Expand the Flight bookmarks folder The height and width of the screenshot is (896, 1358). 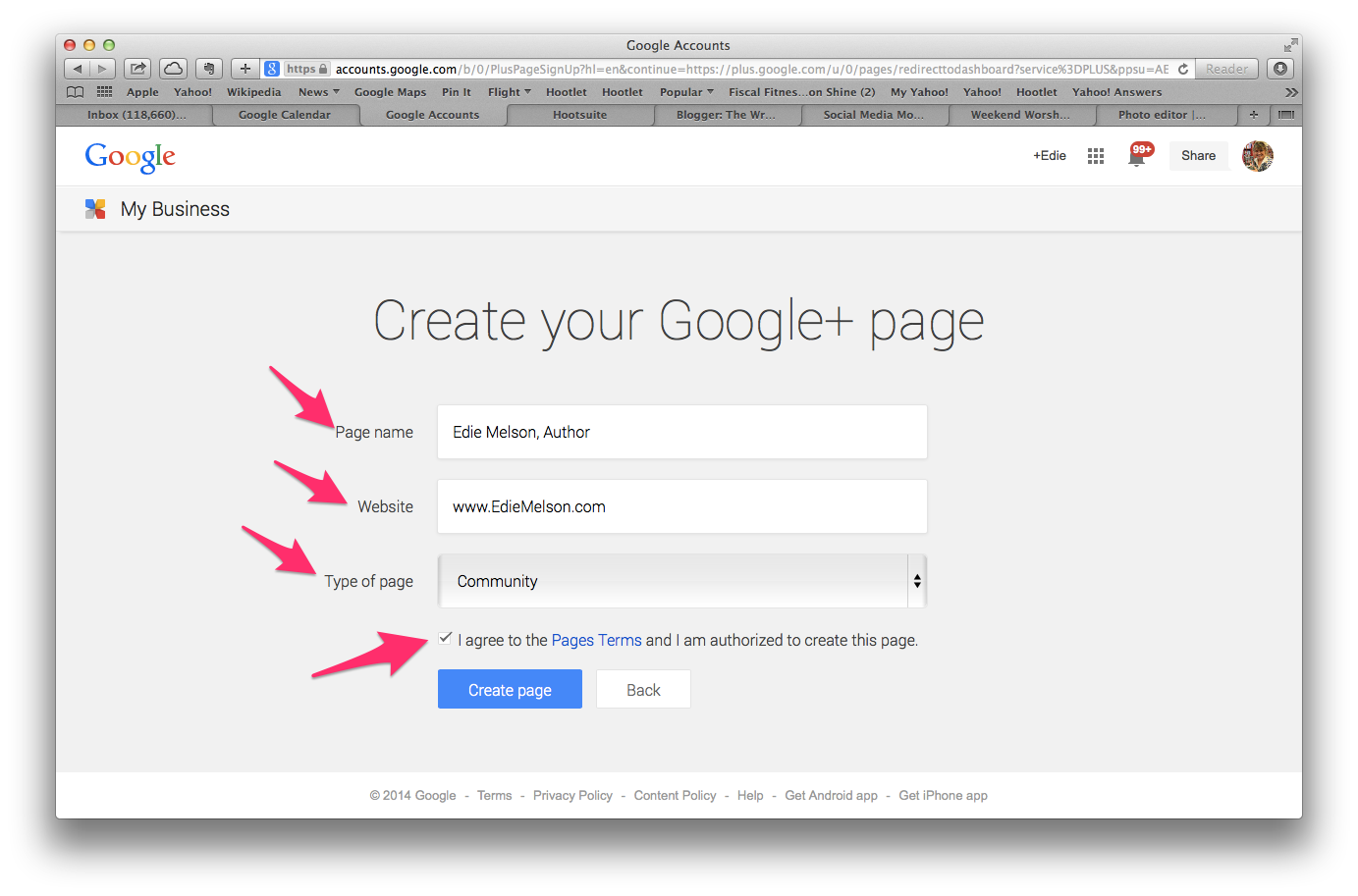510,92
